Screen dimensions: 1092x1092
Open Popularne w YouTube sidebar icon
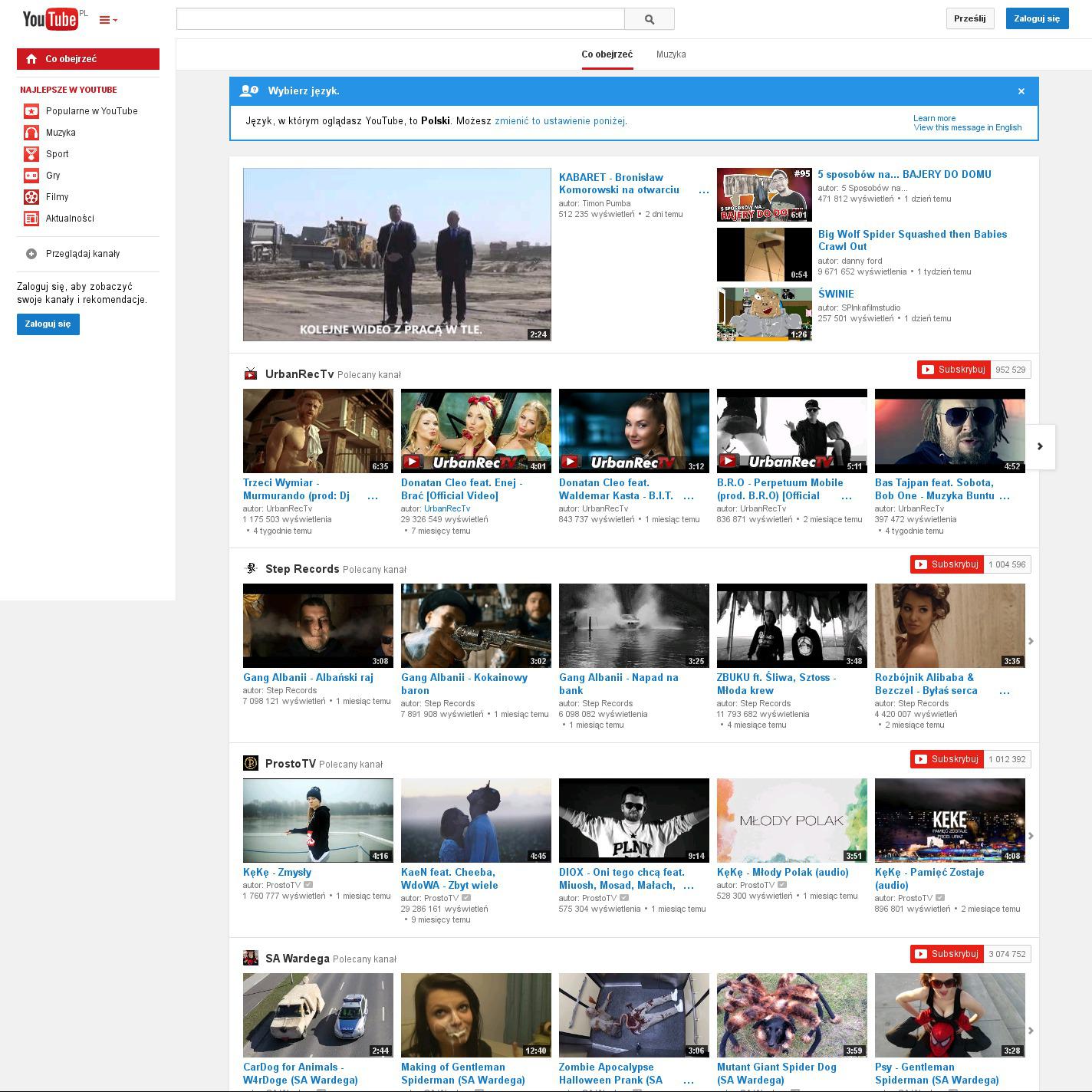(x=31, y=111)
